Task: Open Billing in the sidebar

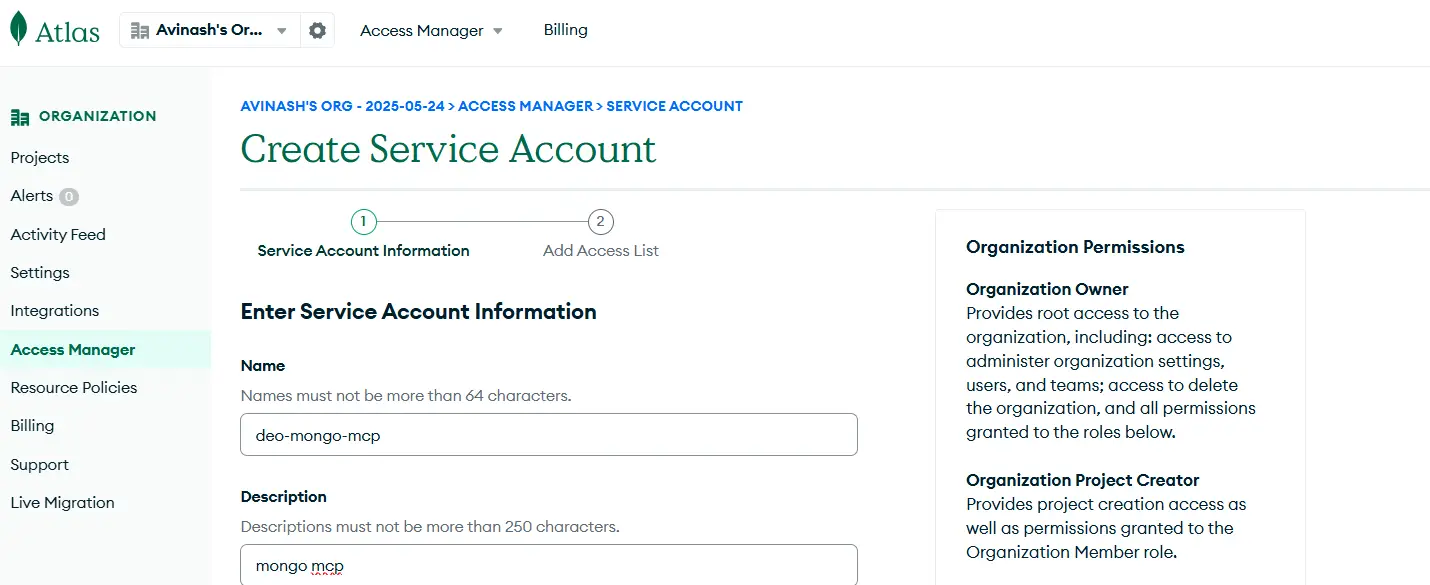Action: [32, 426]
